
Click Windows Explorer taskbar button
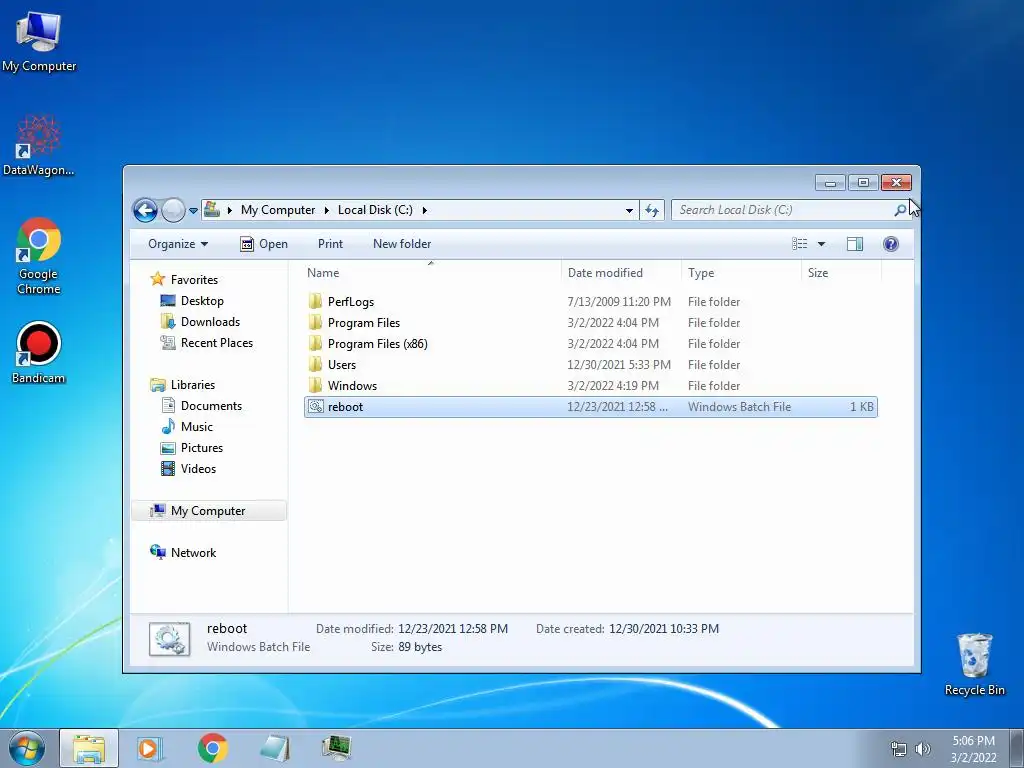click(x=89, y=748)
